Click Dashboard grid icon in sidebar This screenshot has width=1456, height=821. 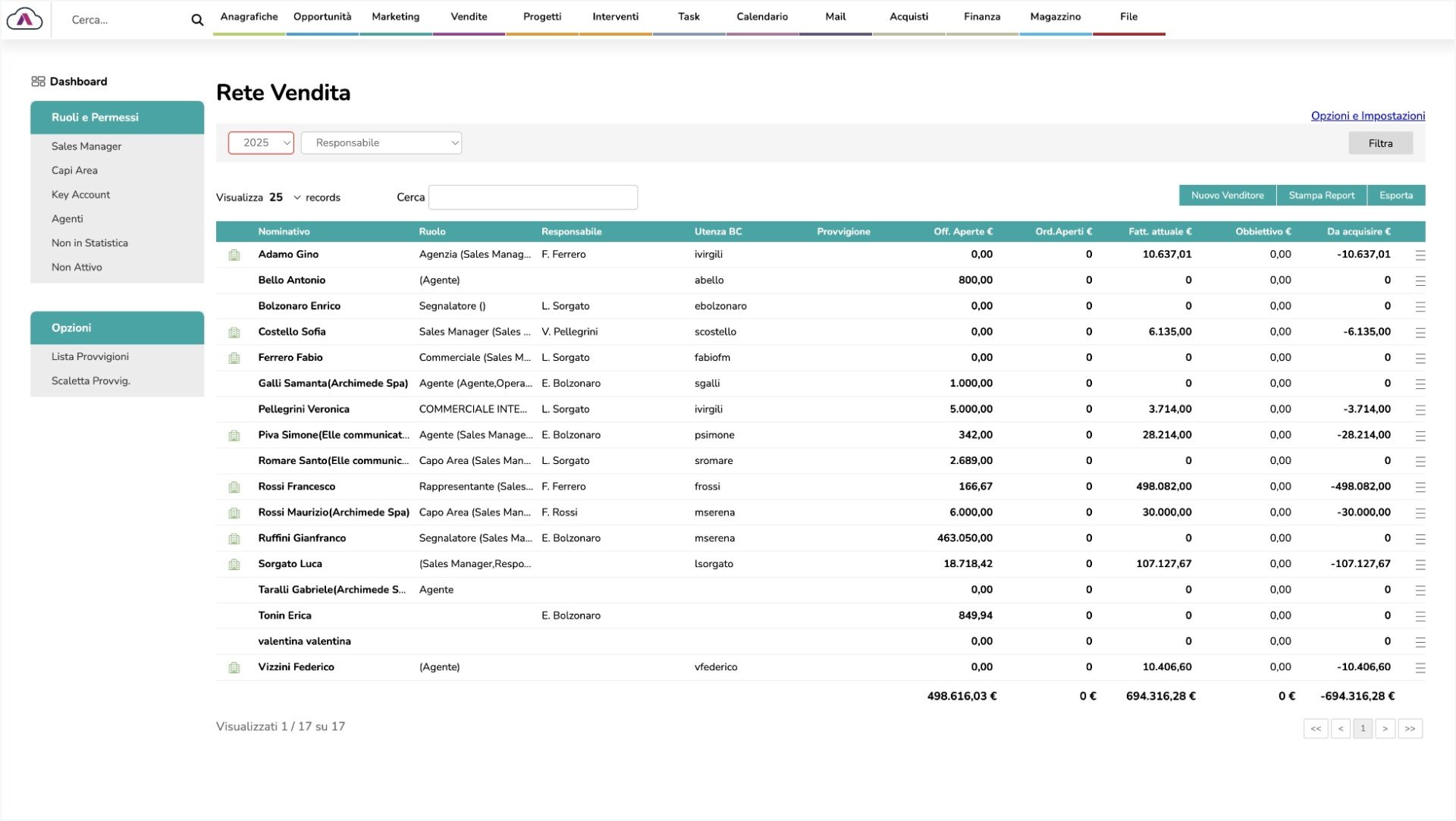tap(38, 82)
